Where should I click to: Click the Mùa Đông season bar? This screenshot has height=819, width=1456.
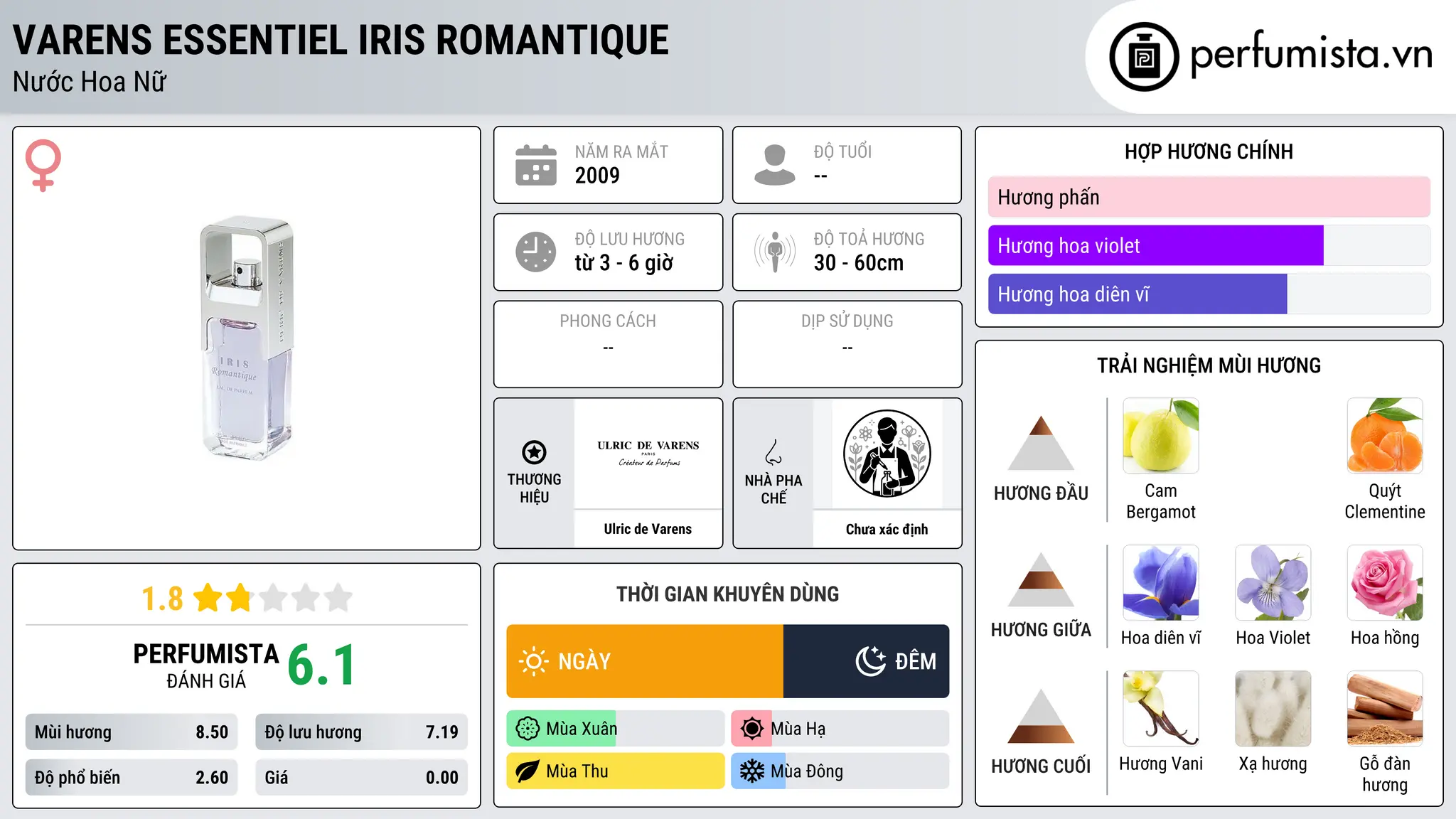840,771
